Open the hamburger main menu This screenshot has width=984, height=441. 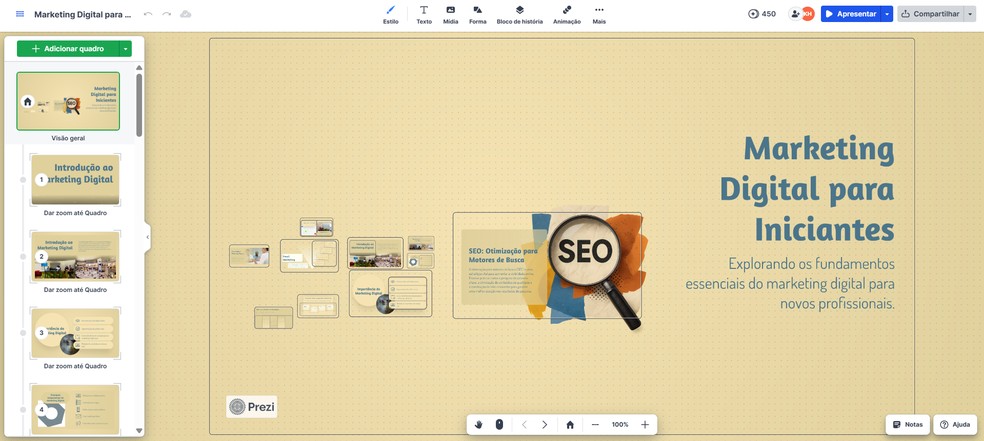(x=20, y=14)
